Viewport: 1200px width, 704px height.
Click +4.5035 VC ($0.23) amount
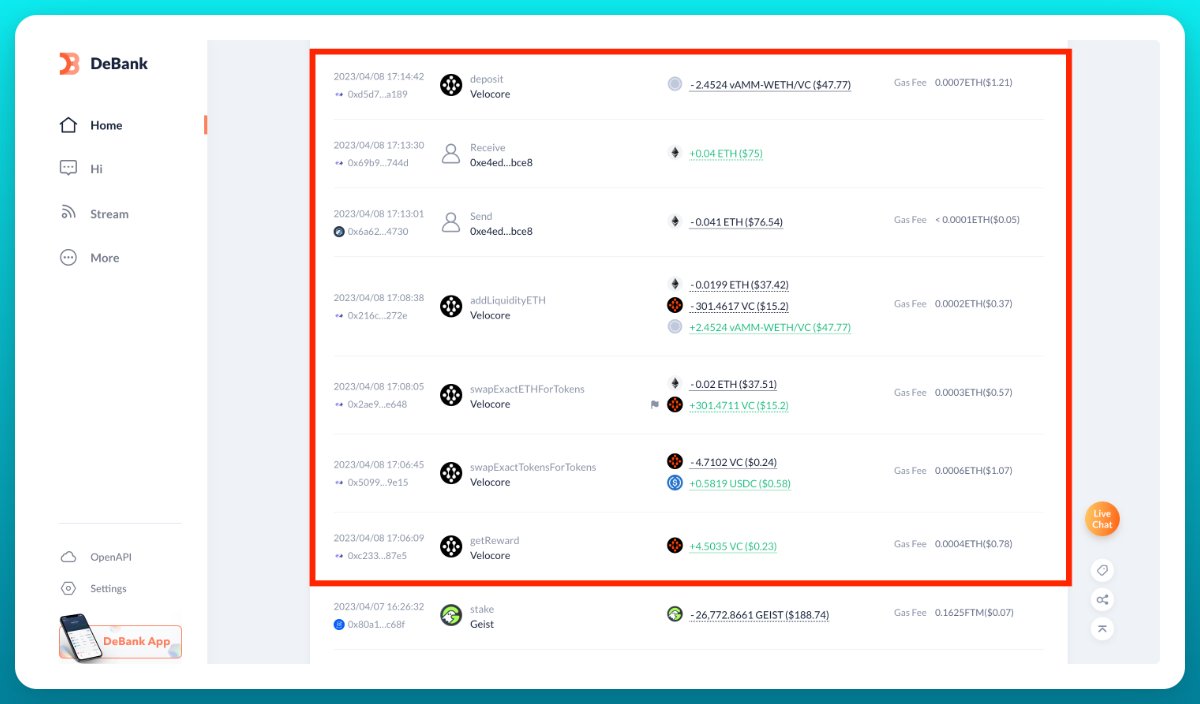(733, 546)
